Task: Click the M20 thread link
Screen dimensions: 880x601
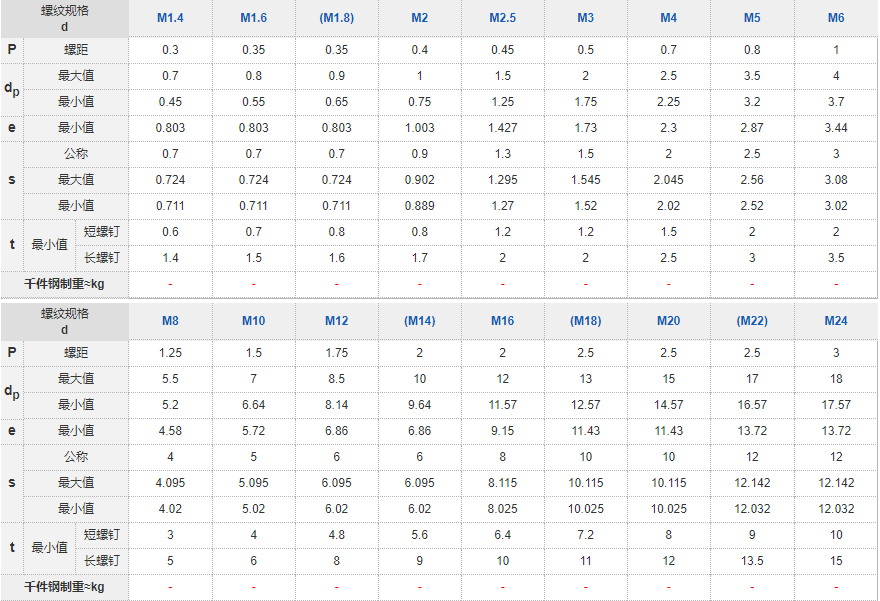Action: 668,321
